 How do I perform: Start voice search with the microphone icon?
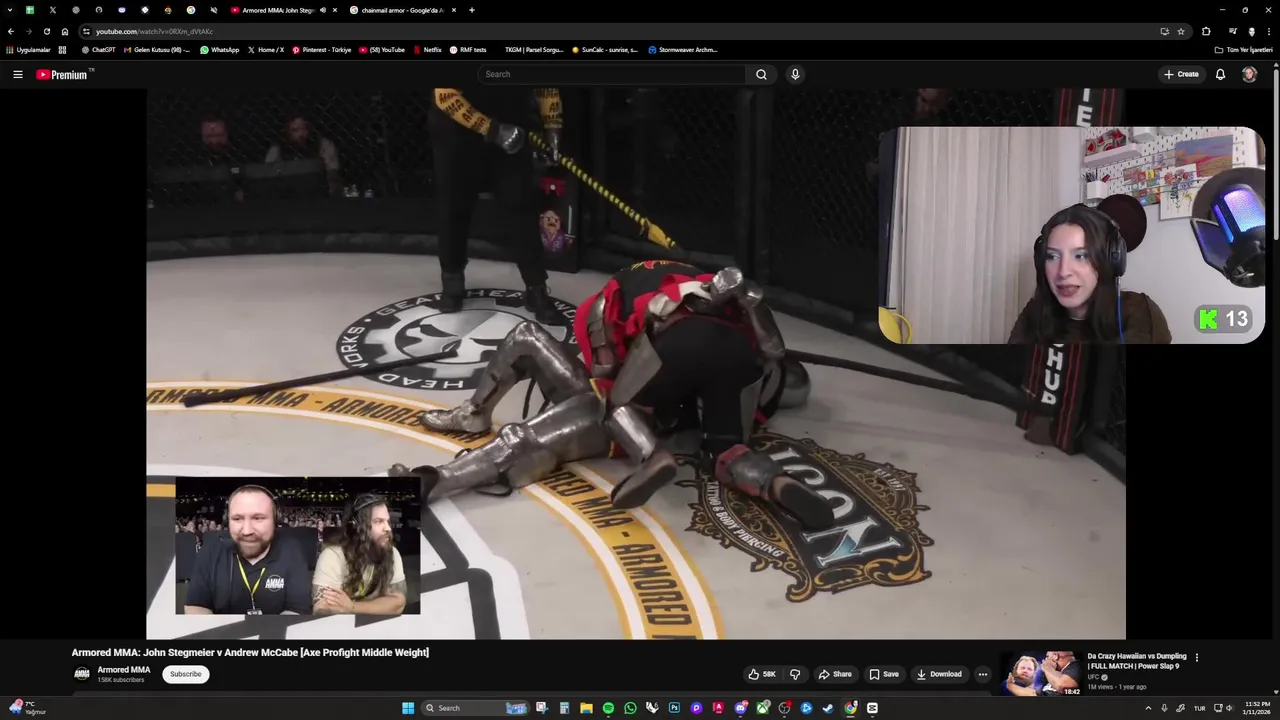point(795,74)
